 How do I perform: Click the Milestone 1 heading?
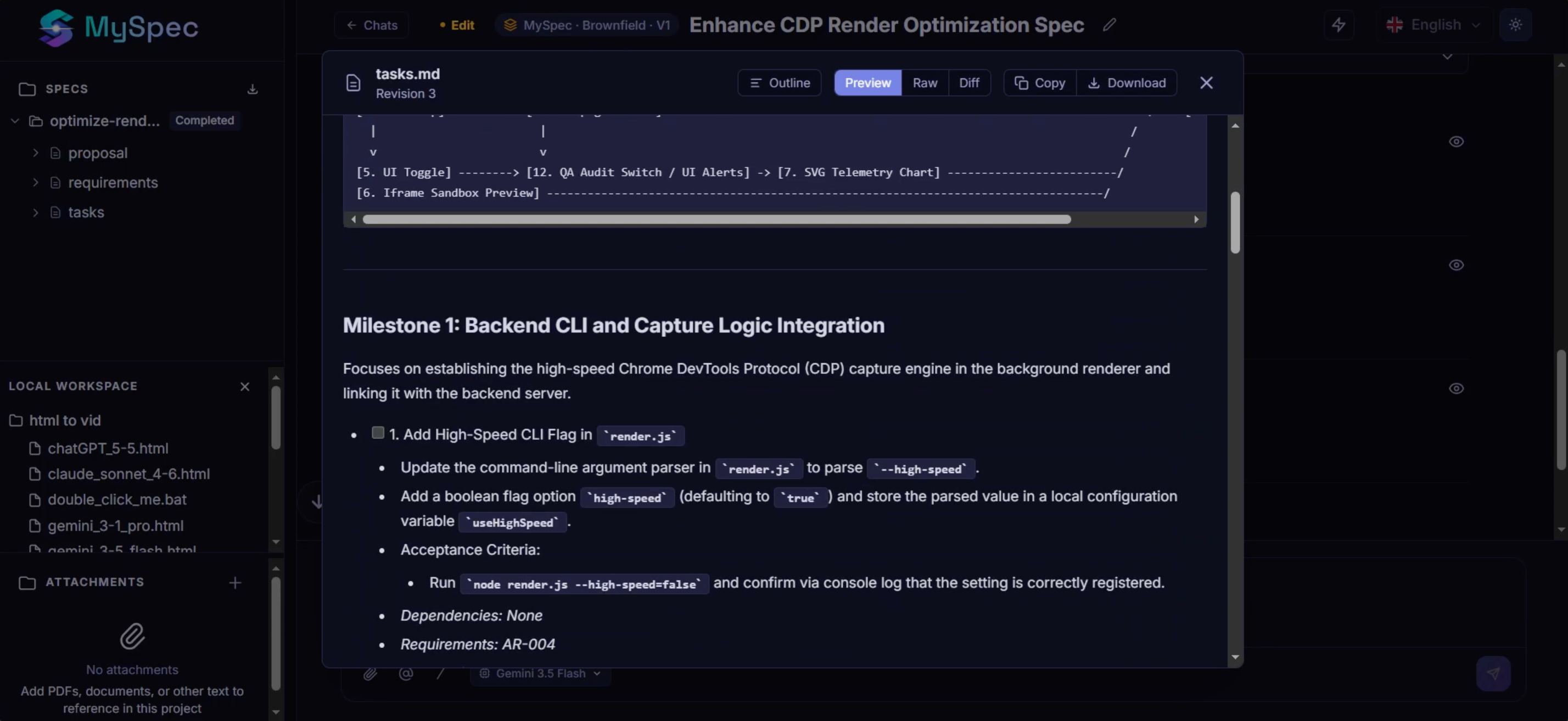pyautogui.click(x=614, y=325)
